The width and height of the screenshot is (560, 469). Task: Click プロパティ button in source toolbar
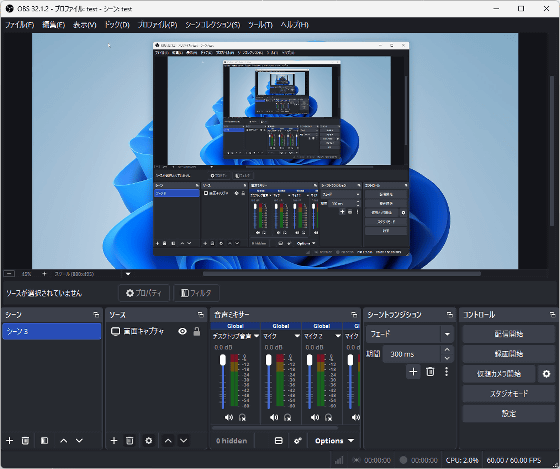[x=144, y=293]
